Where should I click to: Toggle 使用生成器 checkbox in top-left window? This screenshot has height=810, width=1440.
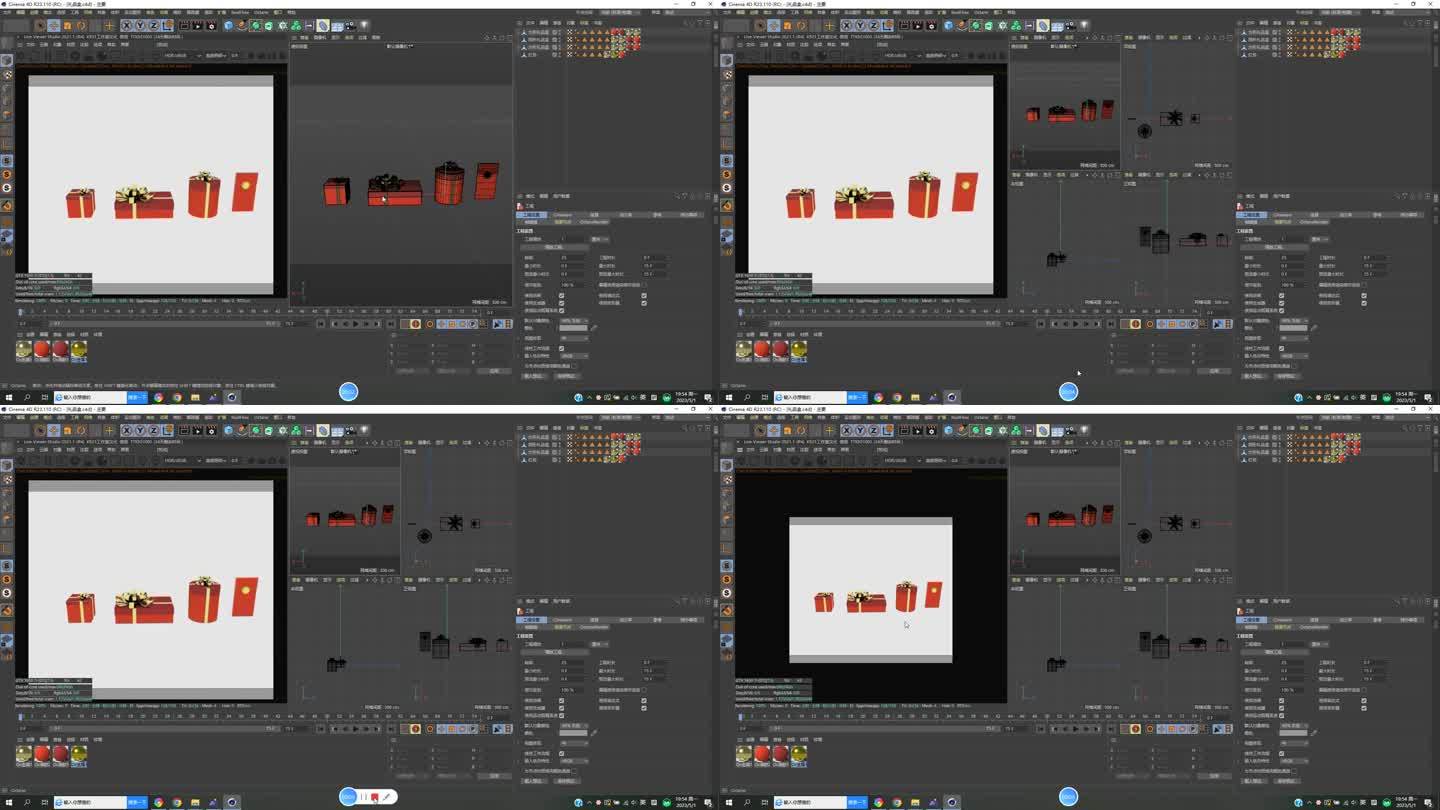coord(561,303)
